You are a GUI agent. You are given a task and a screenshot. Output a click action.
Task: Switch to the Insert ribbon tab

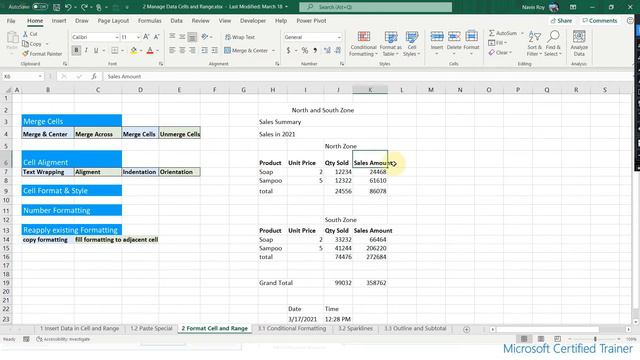59,20
